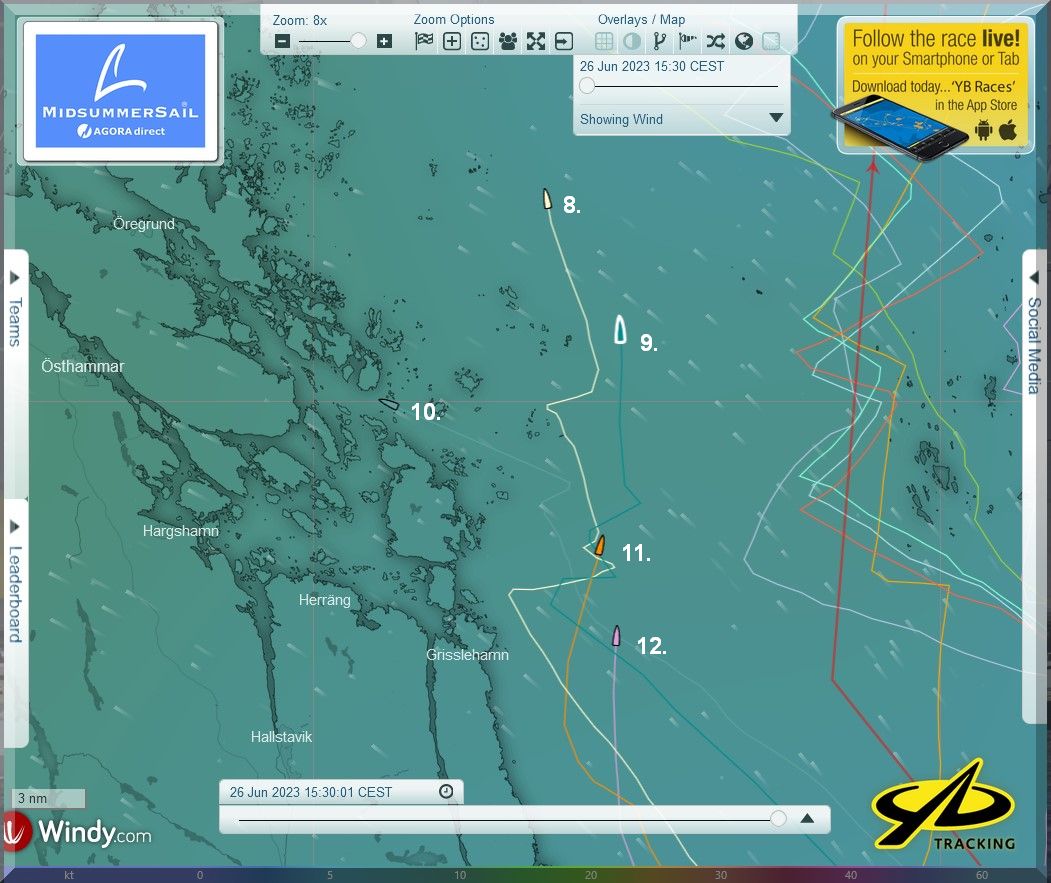
Task: Click the fit-to-screen expand arrows icon
Action: pyautogui.click(x=536, y=41)
